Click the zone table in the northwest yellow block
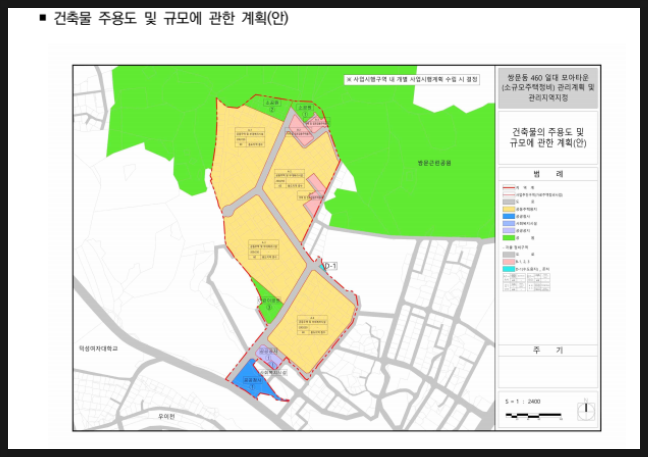 [250, 138]
